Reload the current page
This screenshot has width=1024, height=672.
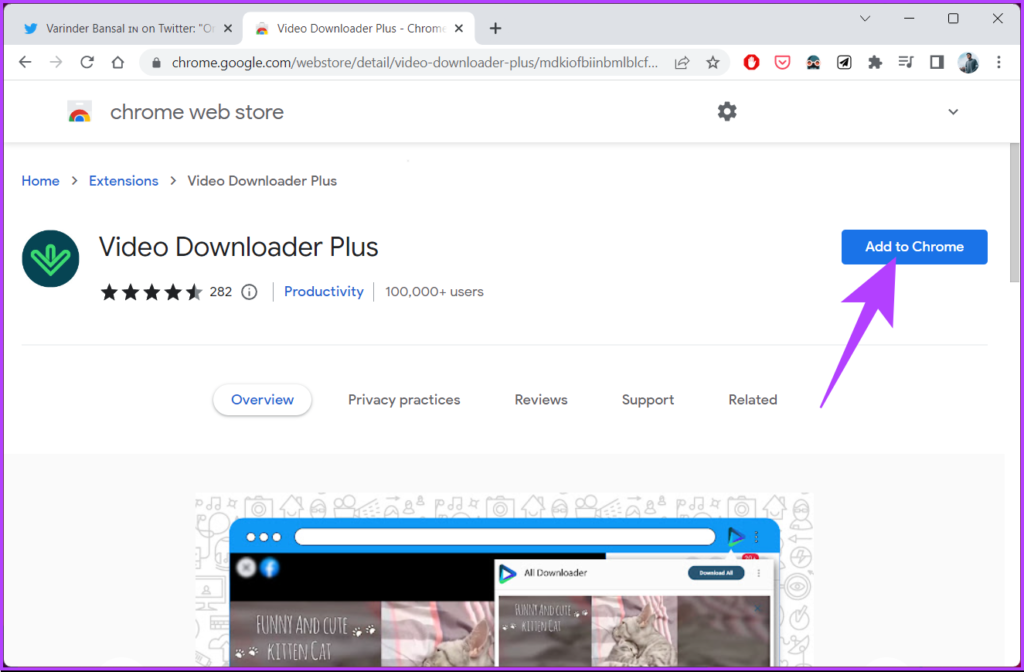tap(87, 62)
